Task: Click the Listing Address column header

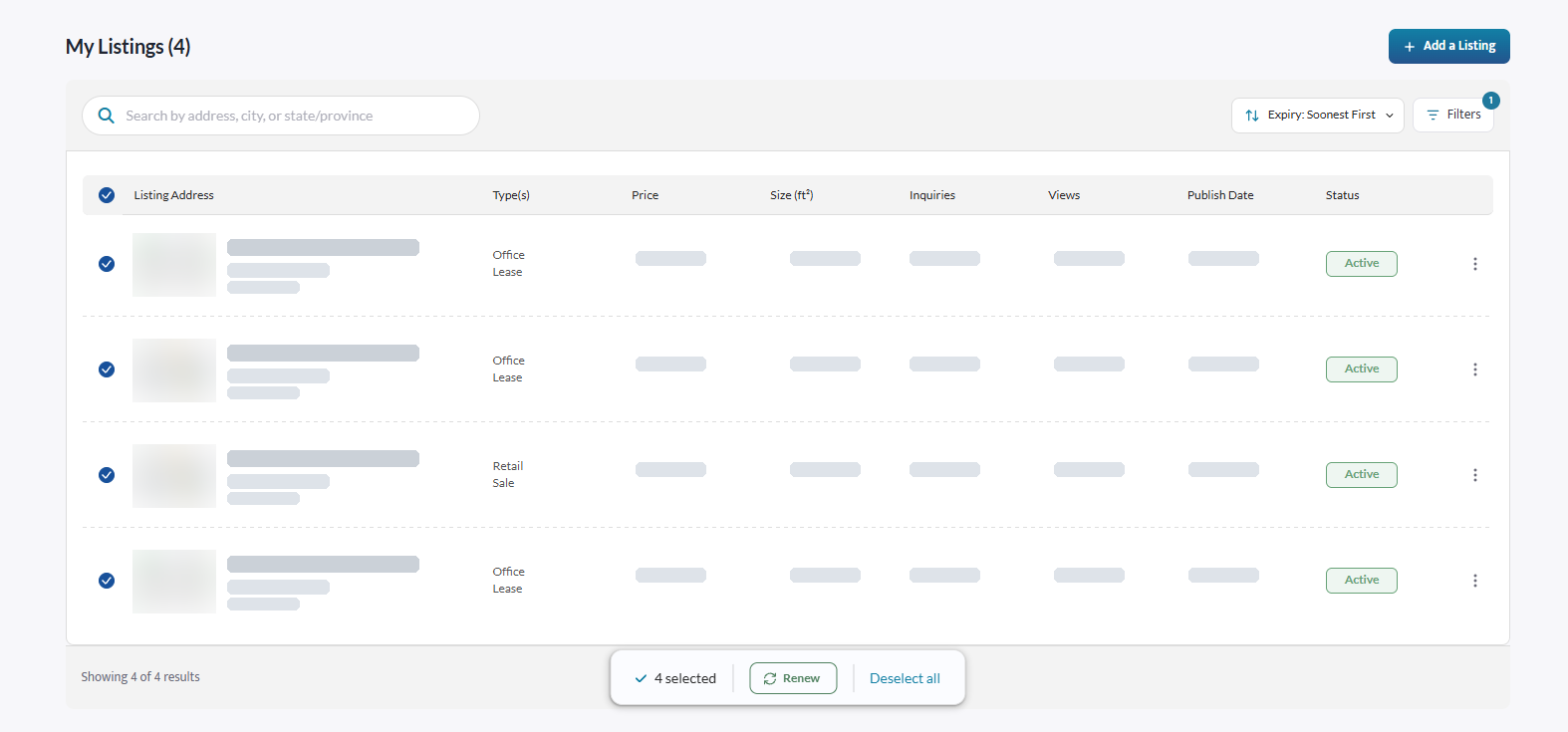Action: (173, 195)
